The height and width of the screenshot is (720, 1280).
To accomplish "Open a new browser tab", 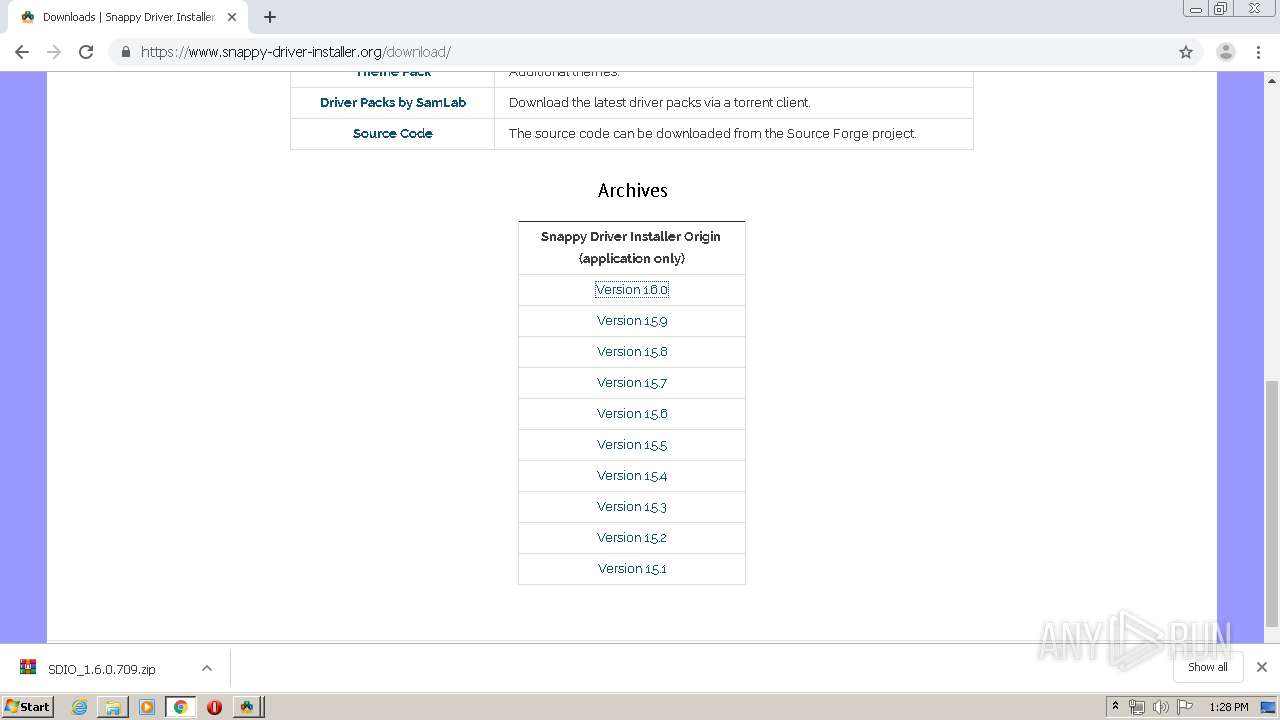I will [x=270, y=17].
